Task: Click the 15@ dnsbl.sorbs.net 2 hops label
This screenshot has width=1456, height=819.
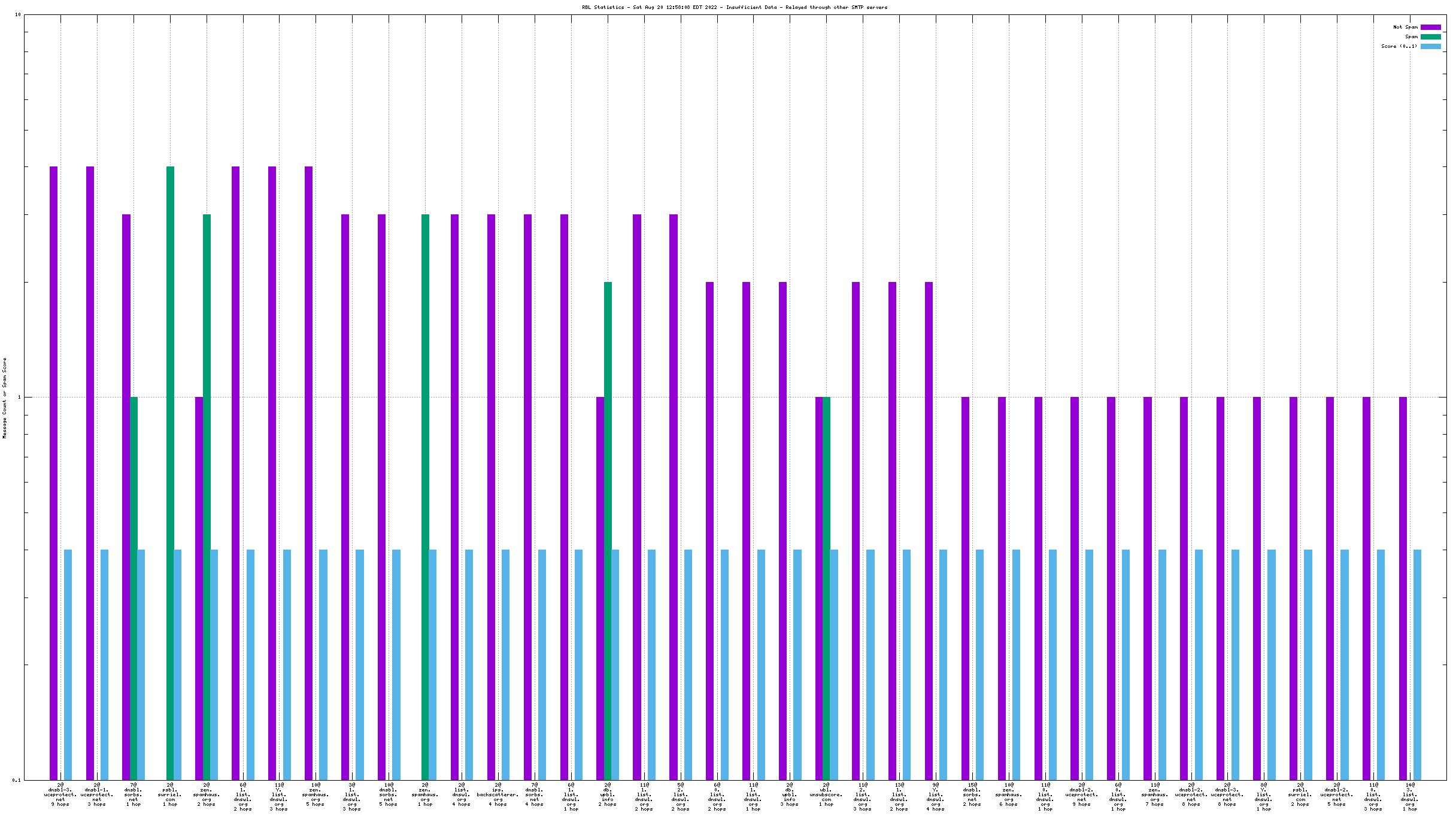Action: [972, 794]
